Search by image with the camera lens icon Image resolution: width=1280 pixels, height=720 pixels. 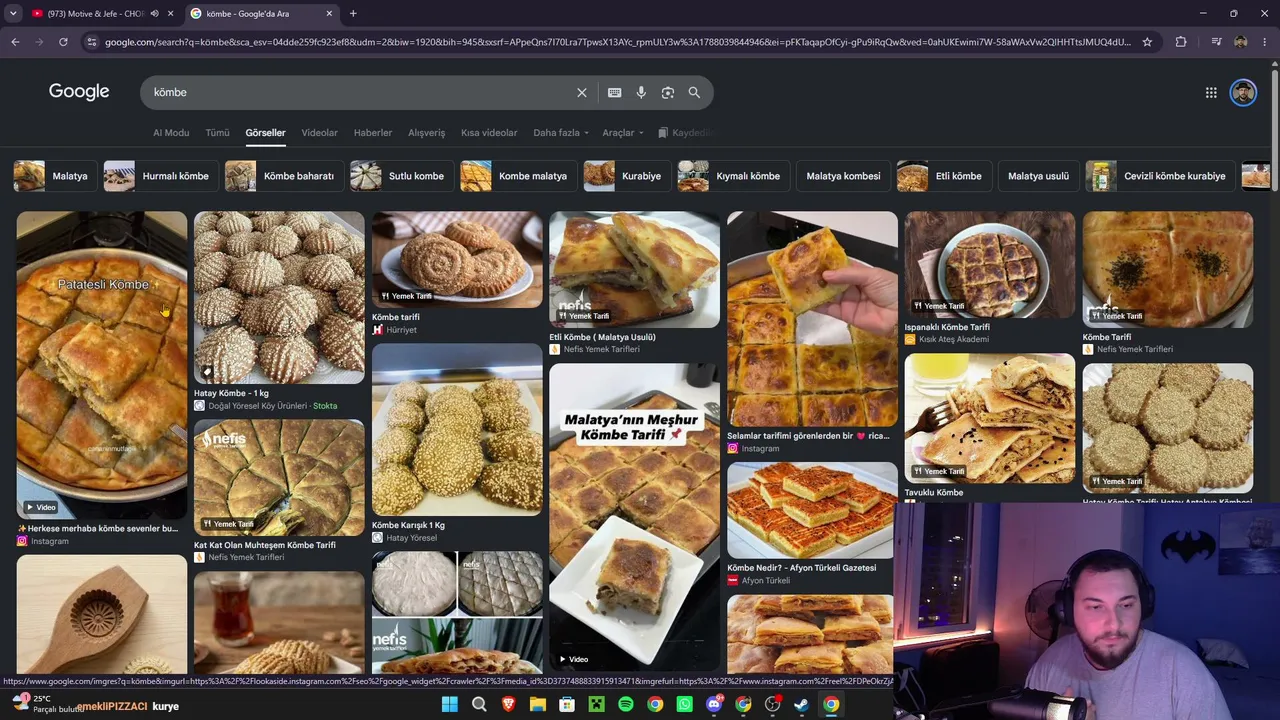pyautogui.click(x=667, y=92)
